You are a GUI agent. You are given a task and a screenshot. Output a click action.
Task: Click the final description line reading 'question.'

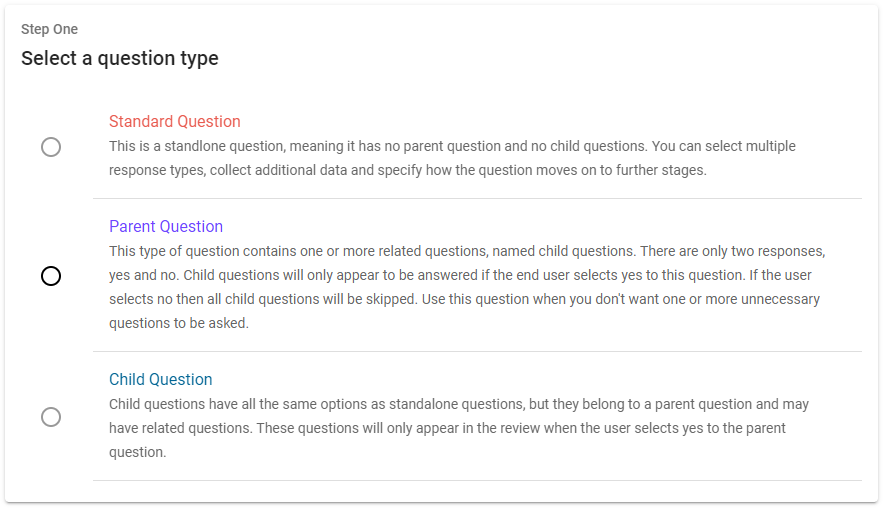(136, 452)
